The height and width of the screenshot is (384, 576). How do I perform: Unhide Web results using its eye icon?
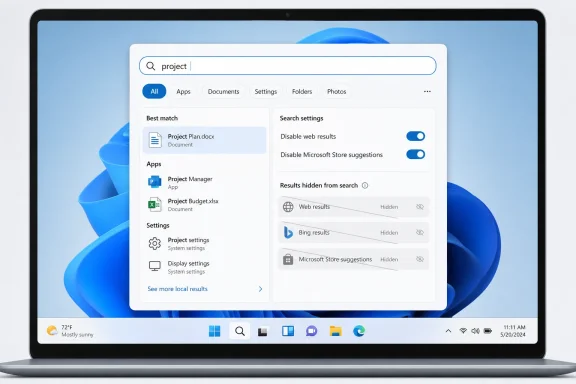[x=420, y=207]
